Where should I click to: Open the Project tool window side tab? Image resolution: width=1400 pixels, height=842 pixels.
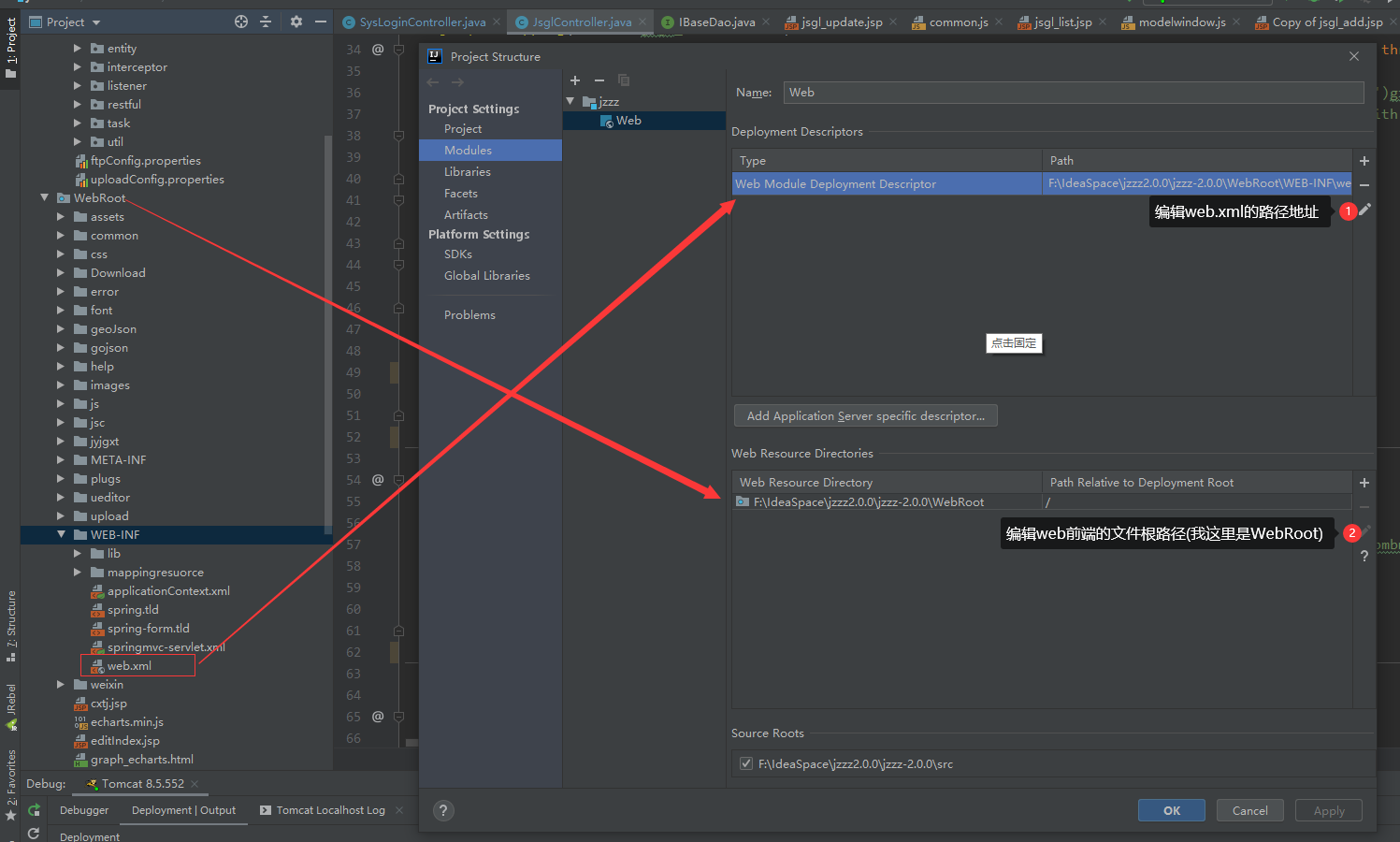10,49
